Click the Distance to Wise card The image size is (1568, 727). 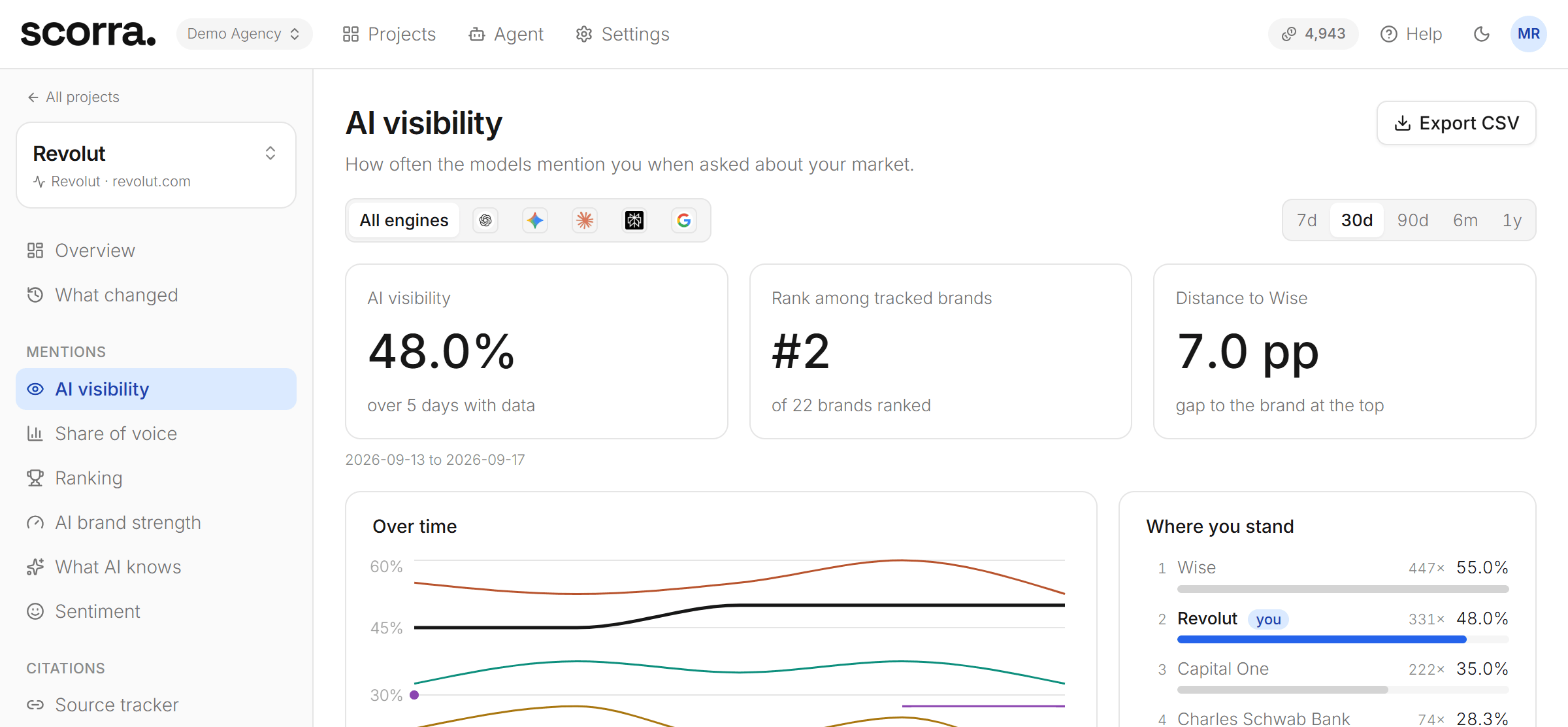pos(1345,351)
